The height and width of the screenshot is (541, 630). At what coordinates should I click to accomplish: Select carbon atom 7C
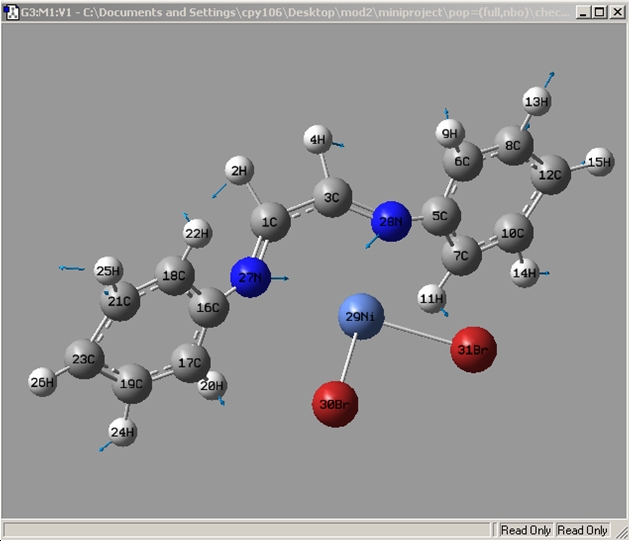tap(461, 256)
